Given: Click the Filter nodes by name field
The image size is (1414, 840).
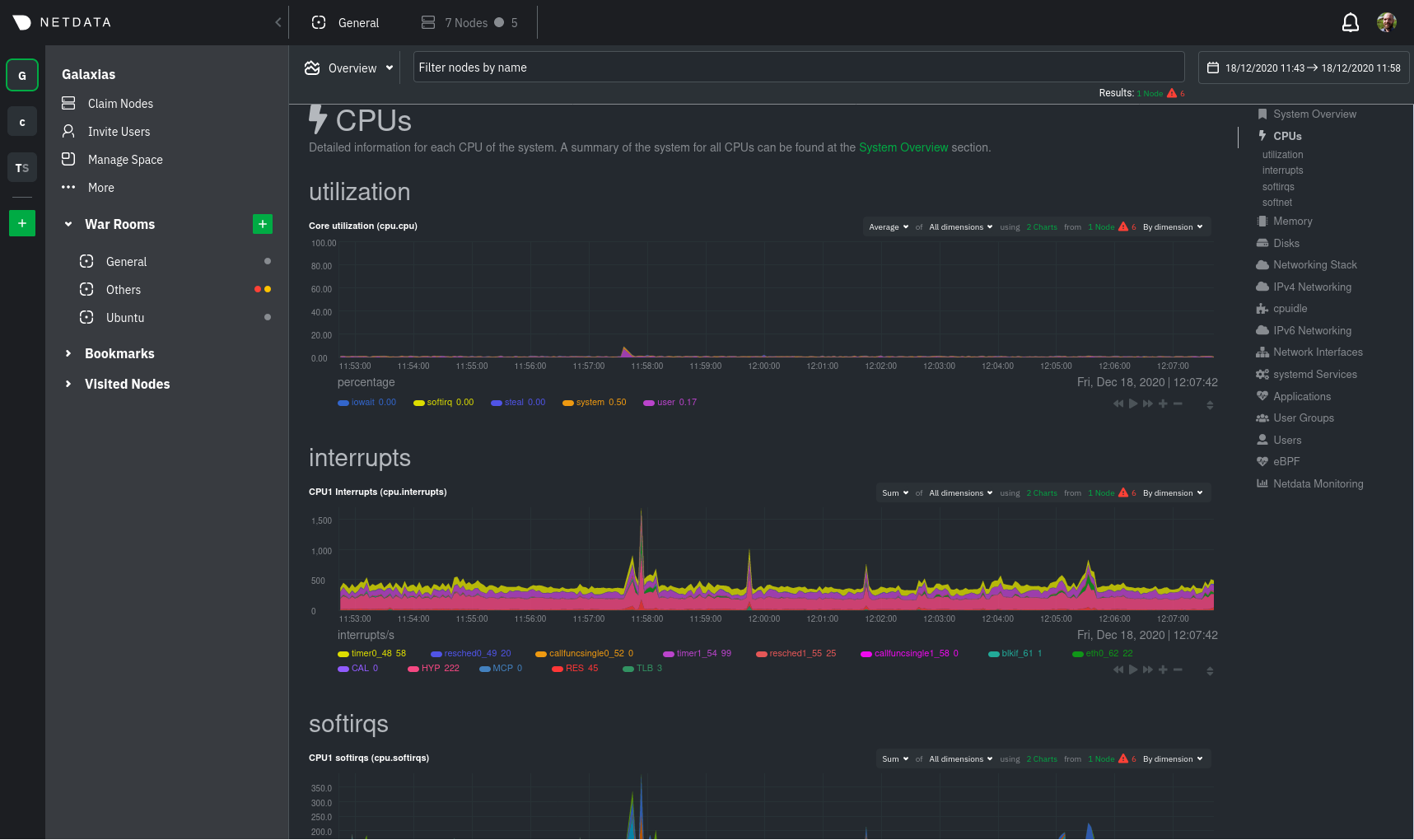Looking at the screenshot, I should tap(798, 68).
